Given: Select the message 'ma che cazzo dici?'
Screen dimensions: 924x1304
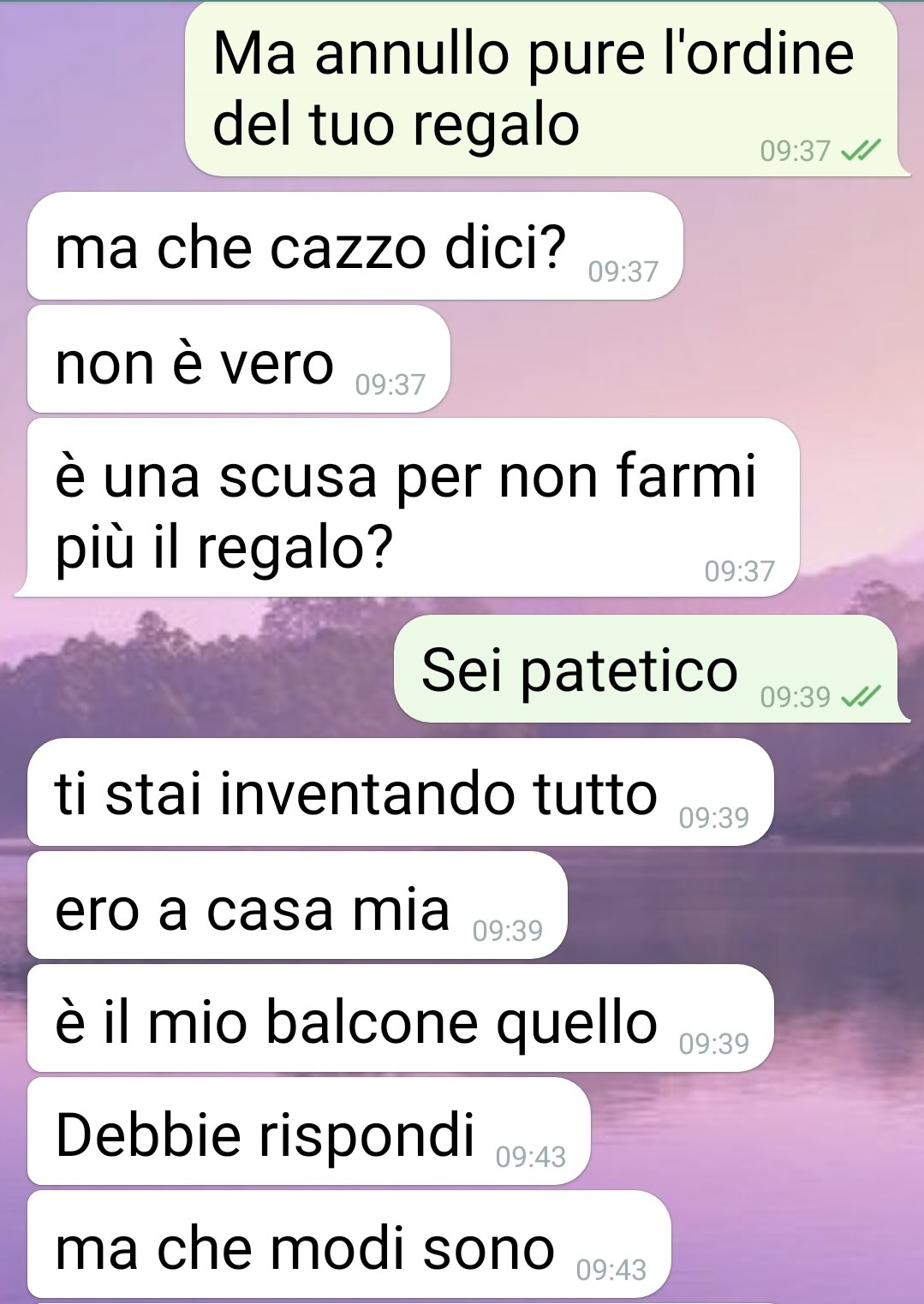Looking at the screenshot, I should point(355,246).
